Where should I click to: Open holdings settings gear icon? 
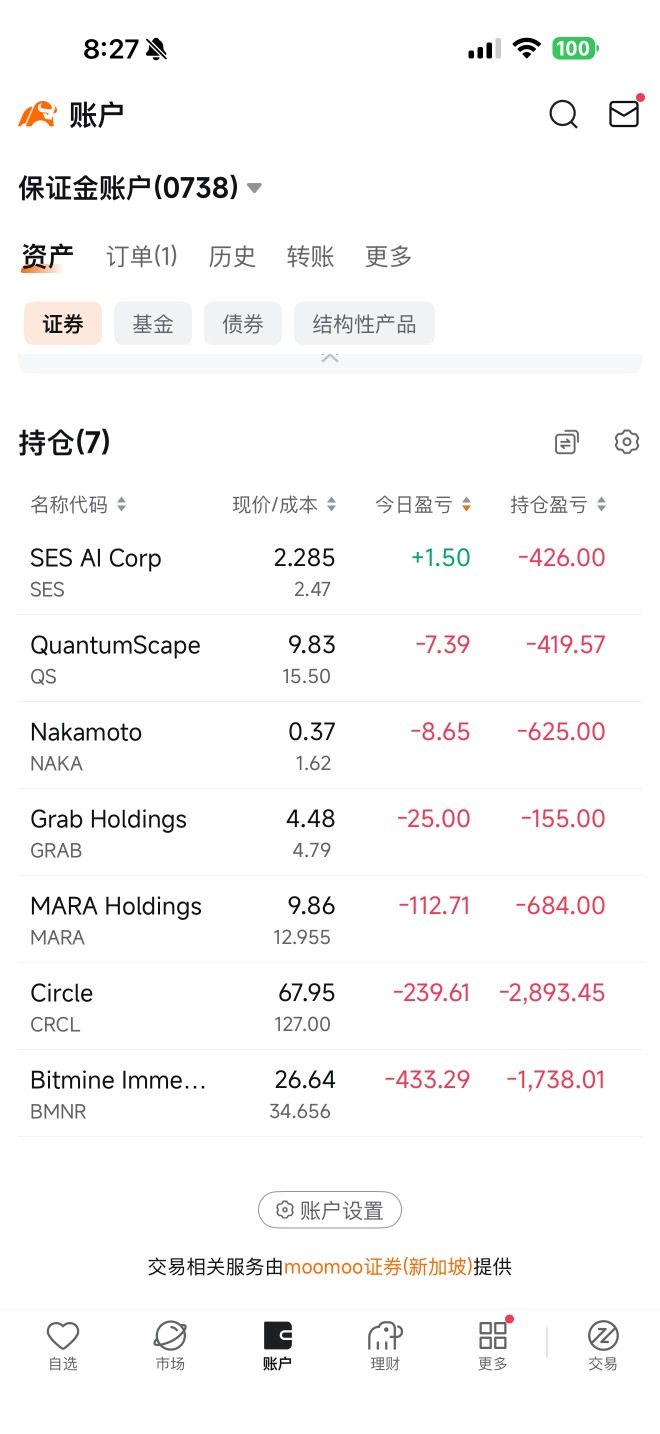pyautogui.click(x=627, y=442)
